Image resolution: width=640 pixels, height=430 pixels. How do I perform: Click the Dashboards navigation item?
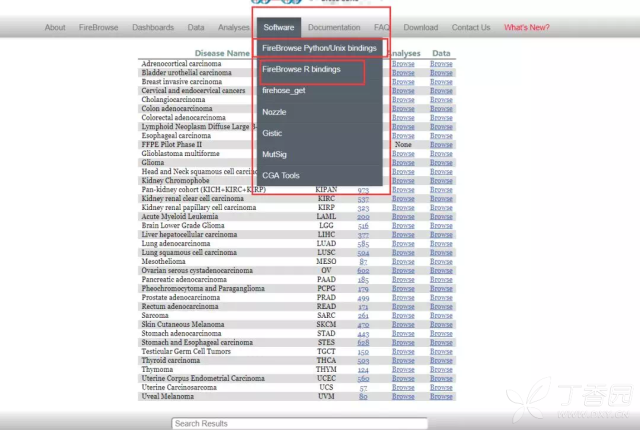(152, 28)
